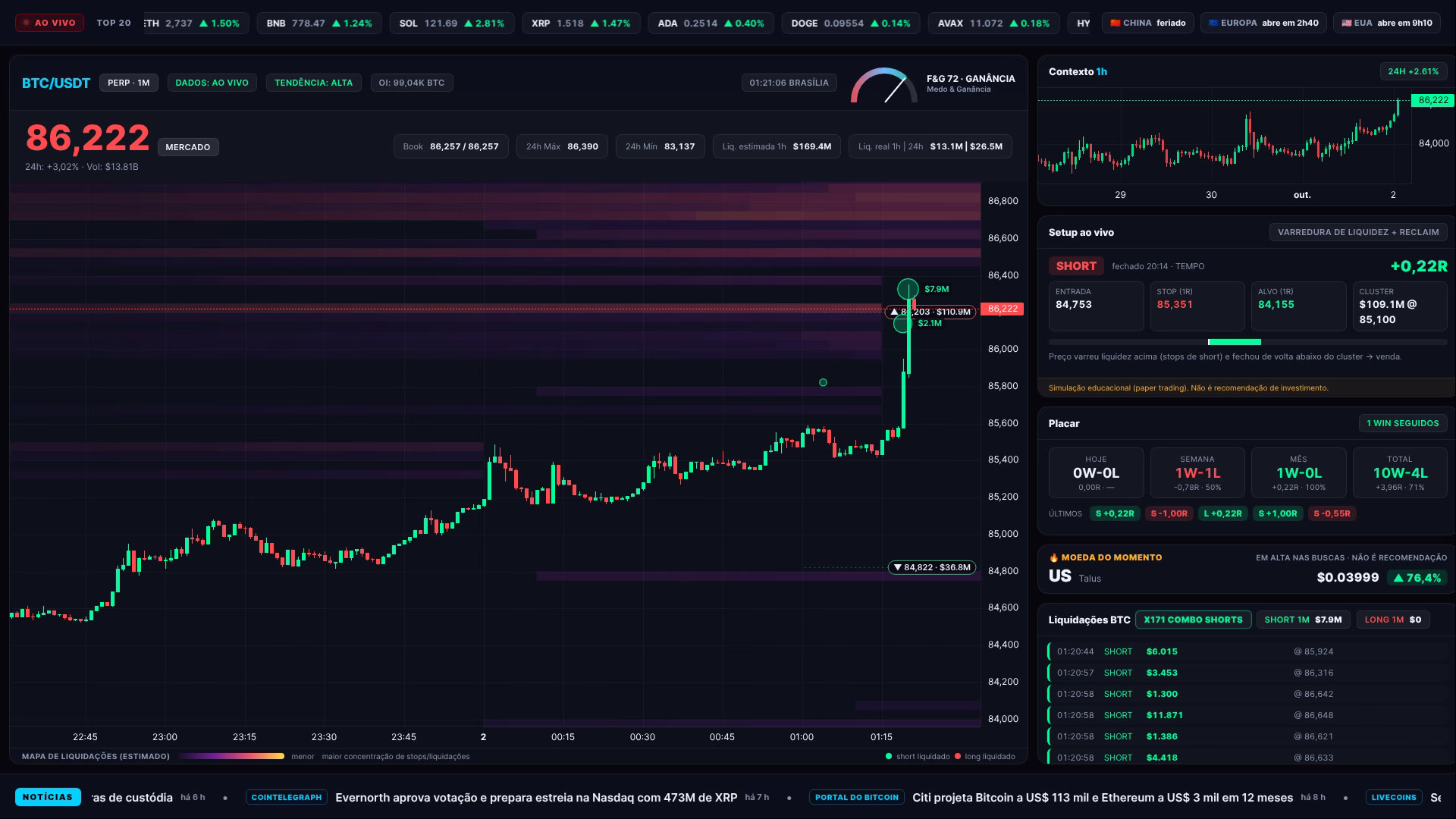
Task: Click the Europa flag market chip
Action: click(x=1263, y=23)
